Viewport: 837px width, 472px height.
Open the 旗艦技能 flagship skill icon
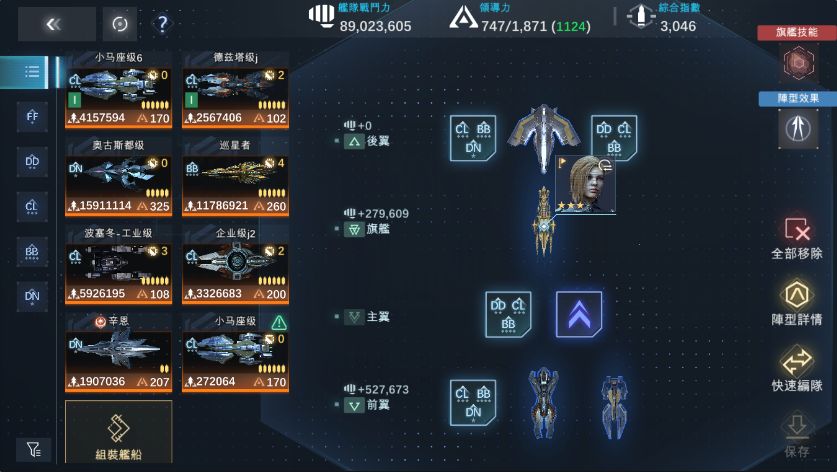pos(799,62)
